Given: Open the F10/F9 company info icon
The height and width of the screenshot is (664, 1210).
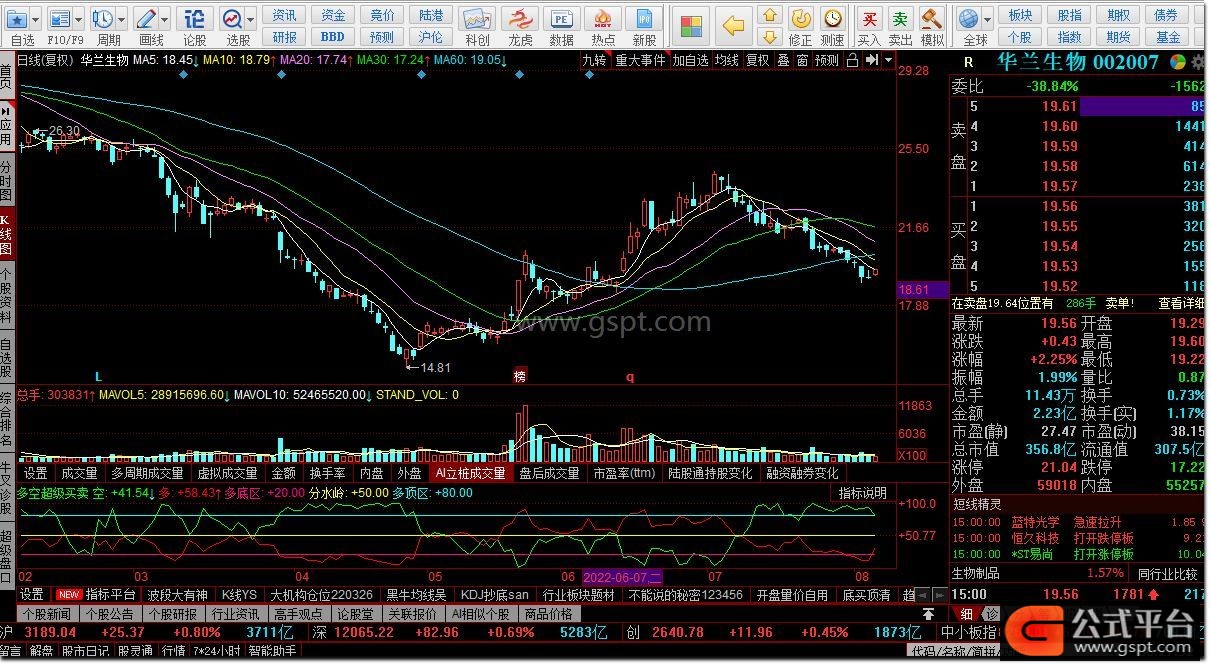Looking at the screenshot, I should (x=59, y=19).
